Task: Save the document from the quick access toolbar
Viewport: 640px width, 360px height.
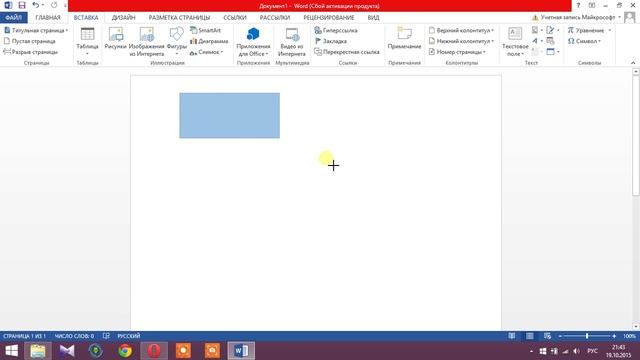Action: pyautogui.click(x=22, y=5)
